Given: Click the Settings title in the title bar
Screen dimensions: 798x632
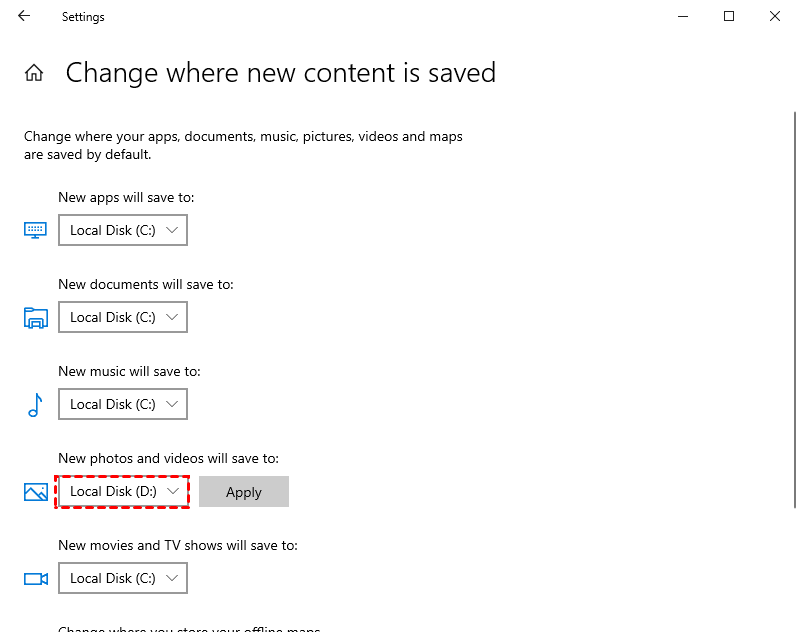Looking at the screenshot, I should pos(83,17).
